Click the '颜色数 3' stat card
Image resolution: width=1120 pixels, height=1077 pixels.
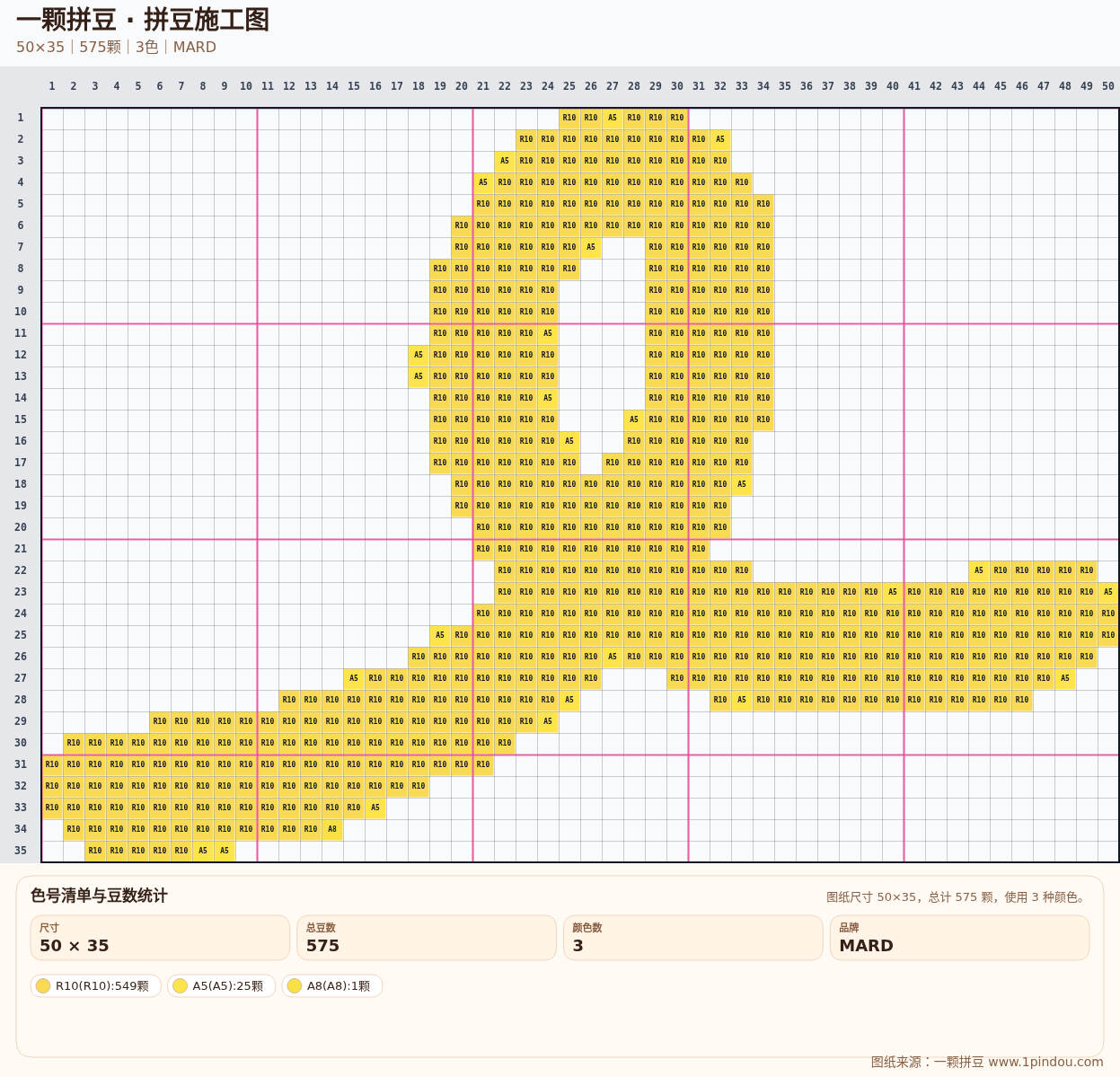[x=693, y=938]
